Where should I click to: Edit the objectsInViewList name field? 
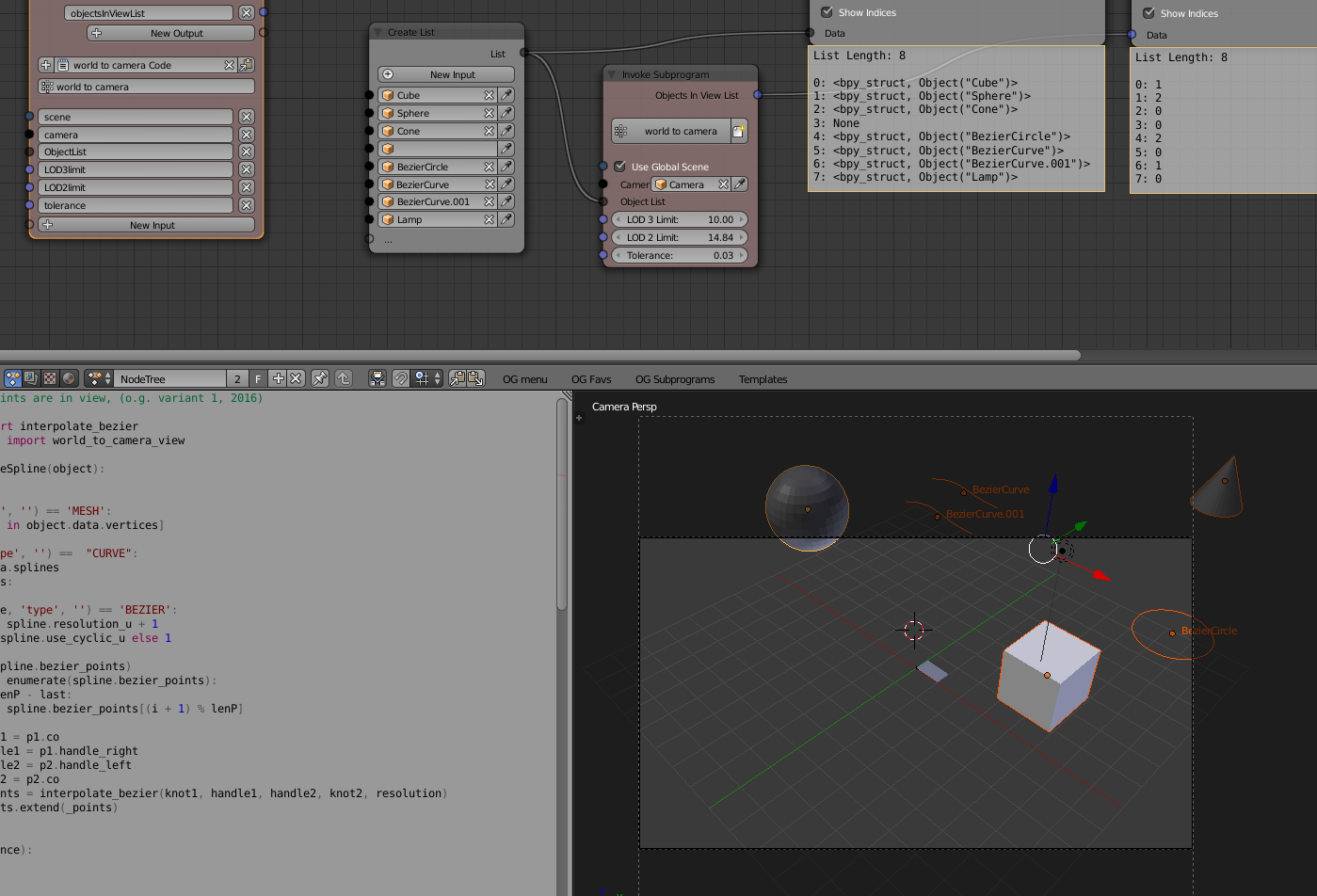click(x=149, y=13)
